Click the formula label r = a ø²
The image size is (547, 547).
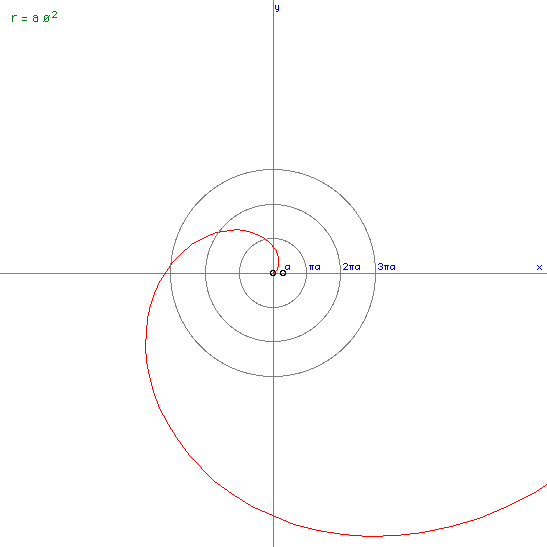pos(34,17)
